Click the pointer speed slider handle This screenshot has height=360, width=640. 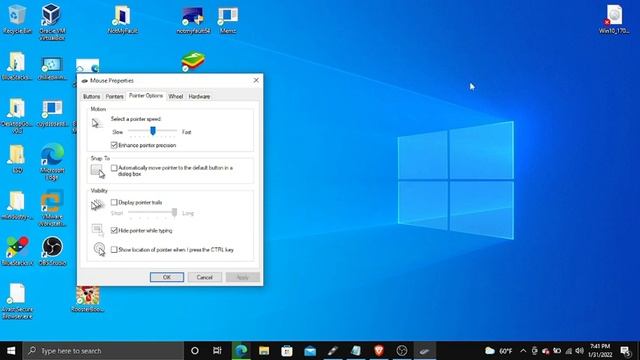point(153,131)
